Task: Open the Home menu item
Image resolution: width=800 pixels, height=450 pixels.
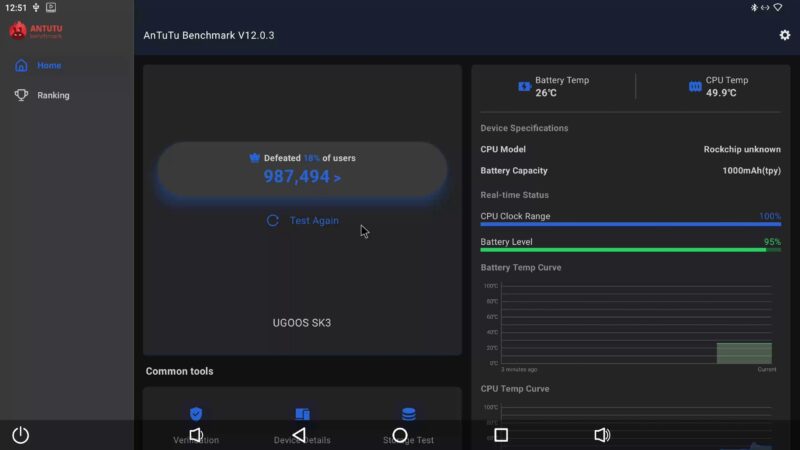Action: [49, 65]
